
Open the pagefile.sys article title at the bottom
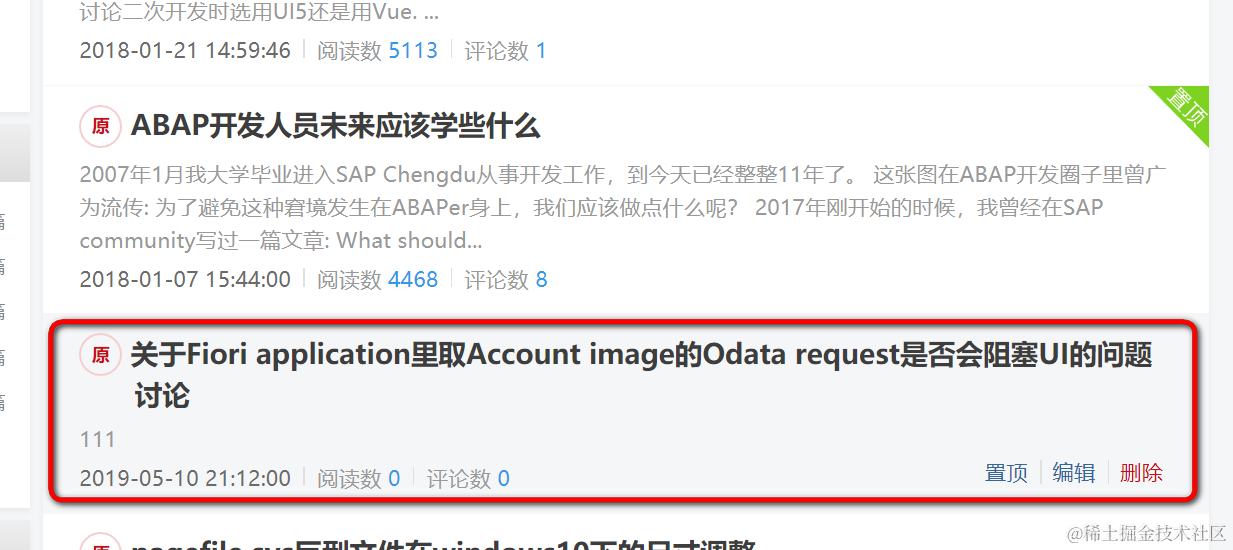[443, 544]
